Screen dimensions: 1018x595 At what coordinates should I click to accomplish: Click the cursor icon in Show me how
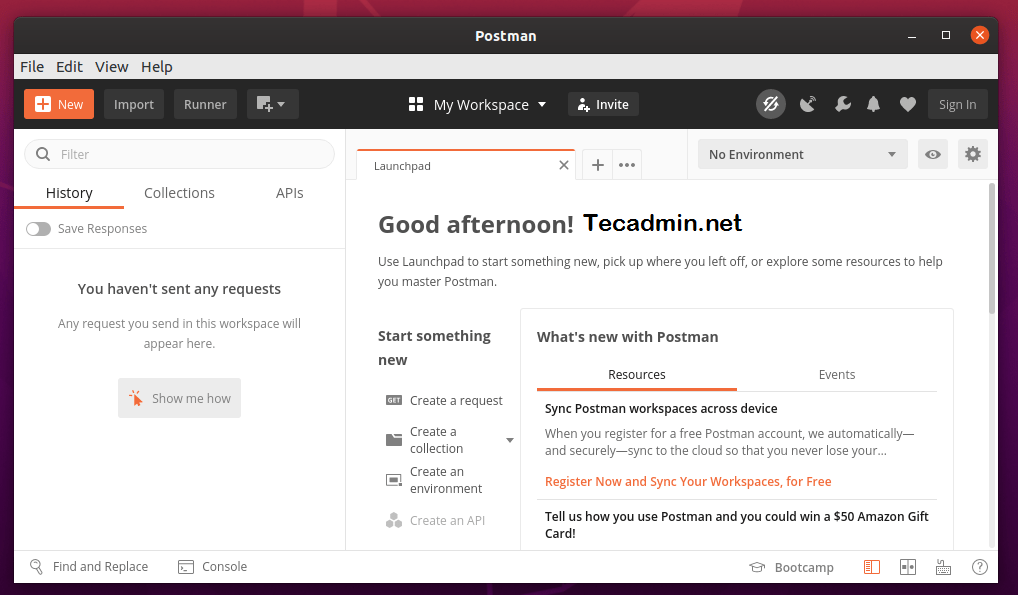coord(136,398)
